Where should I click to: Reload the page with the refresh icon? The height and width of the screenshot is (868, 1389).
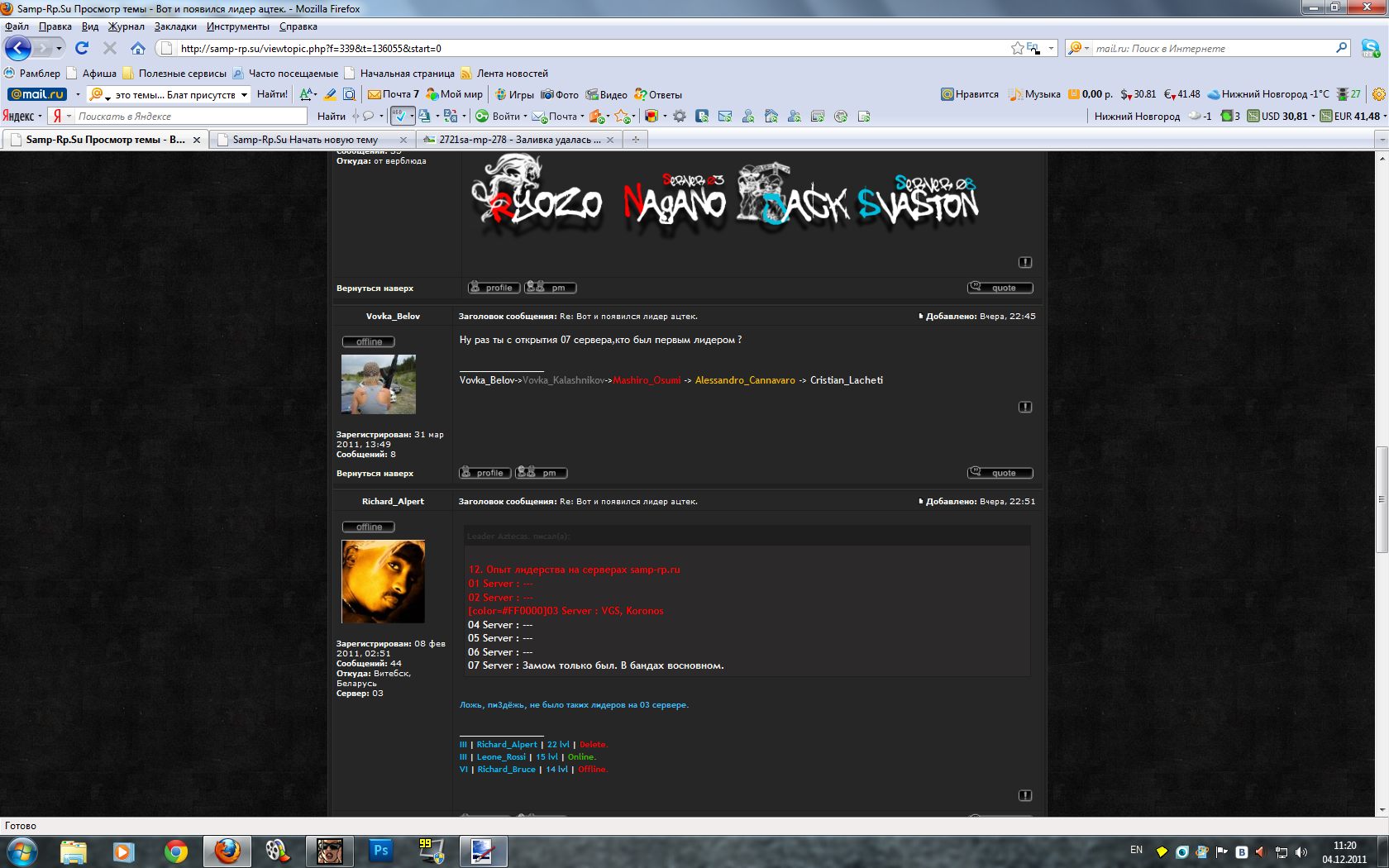[x=82, y=48]
